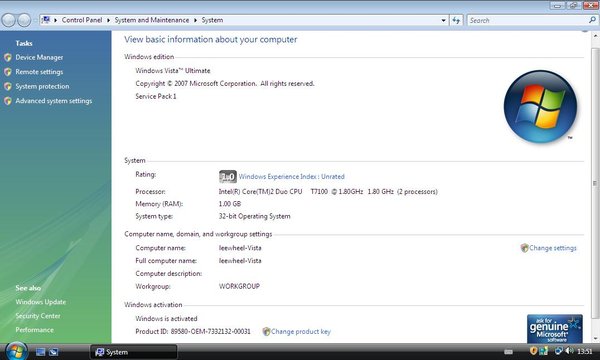Expand the arrow after Control Panel breadcrumb
Screen dimensions: 600x360
click(x=108, y=20)
